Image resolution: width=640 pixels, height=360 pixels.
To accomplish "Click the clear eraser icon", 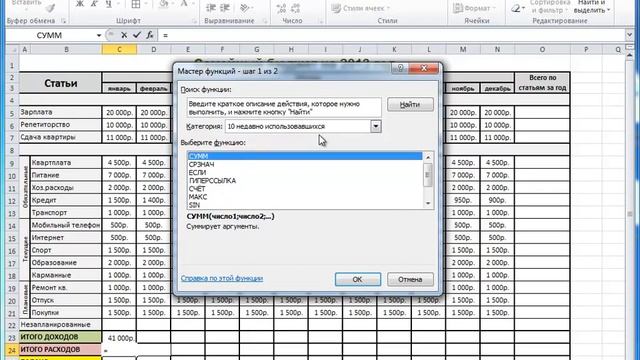I will [516, 8].
